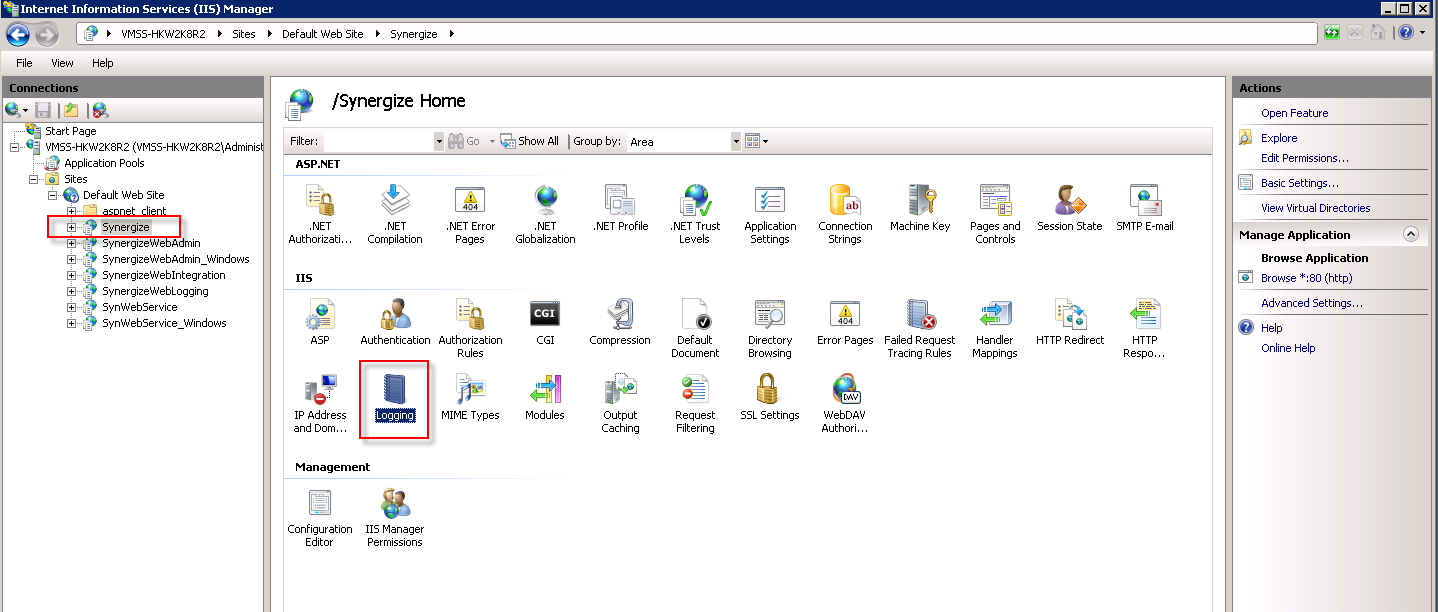The height and width of the screenshot is (612, 1438).
Task: Open Basic Settings action
Action: click(1299, 183)
